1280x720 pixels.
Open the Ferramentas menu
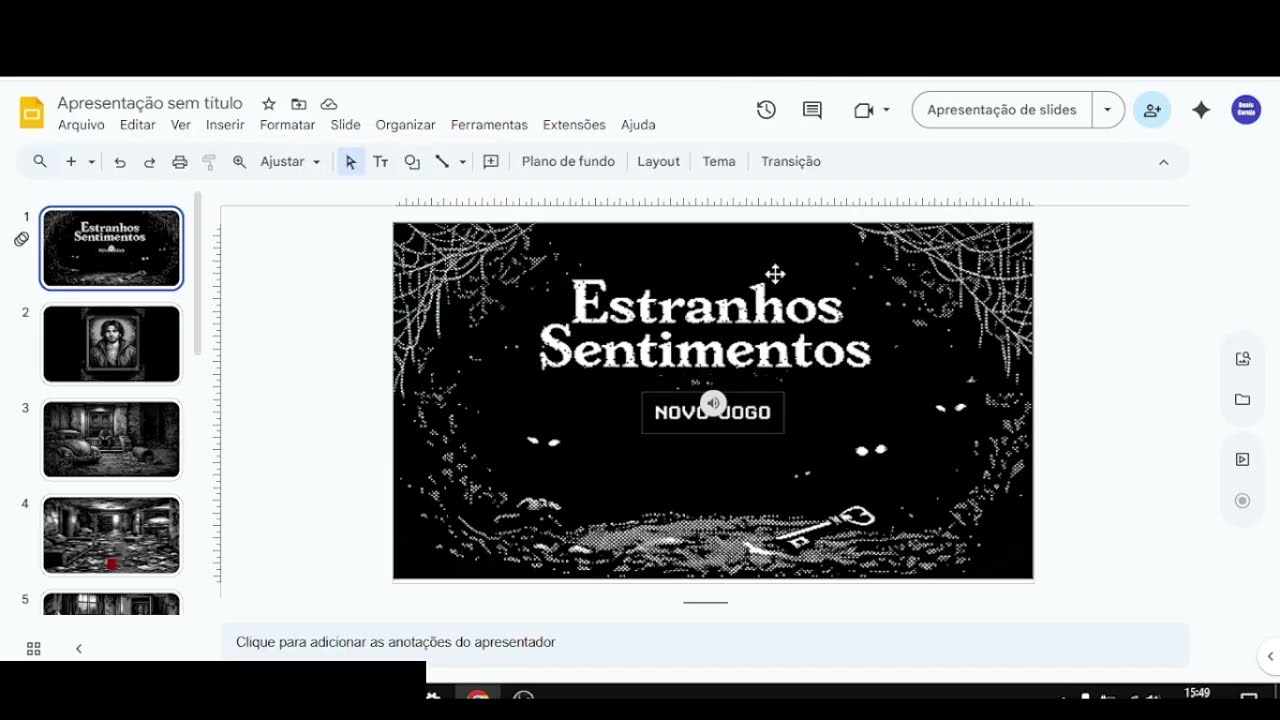point(489,125)
